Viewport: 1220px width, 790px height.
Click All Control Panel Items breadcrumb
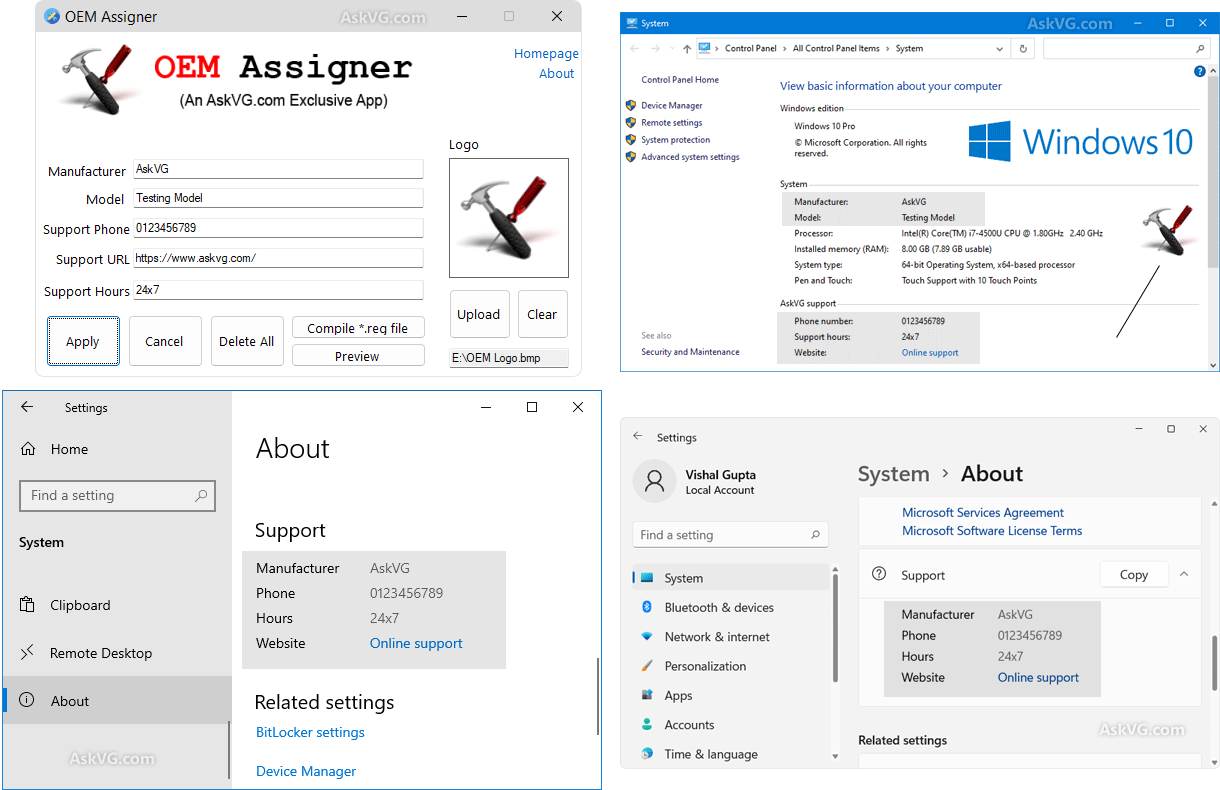pos(837,48)
